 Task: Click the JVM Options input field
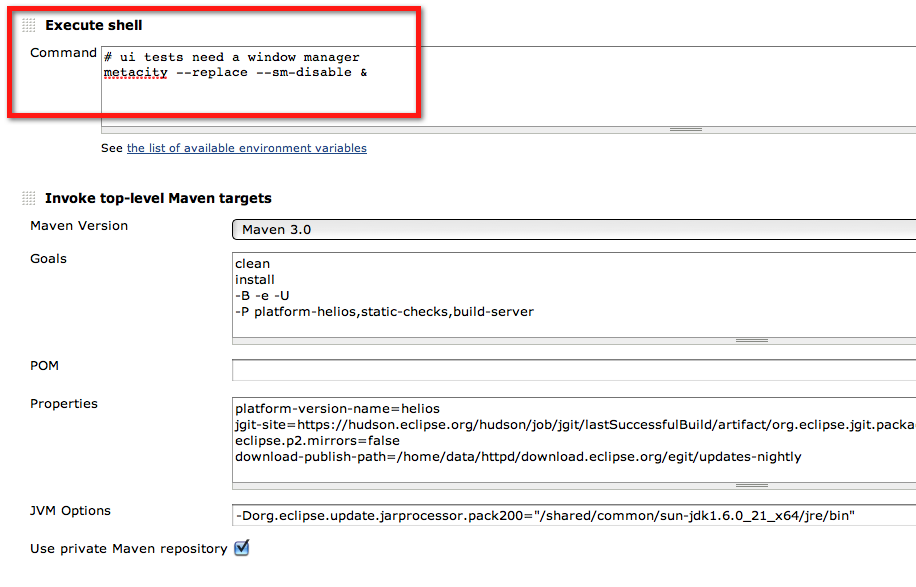point(574,515)
